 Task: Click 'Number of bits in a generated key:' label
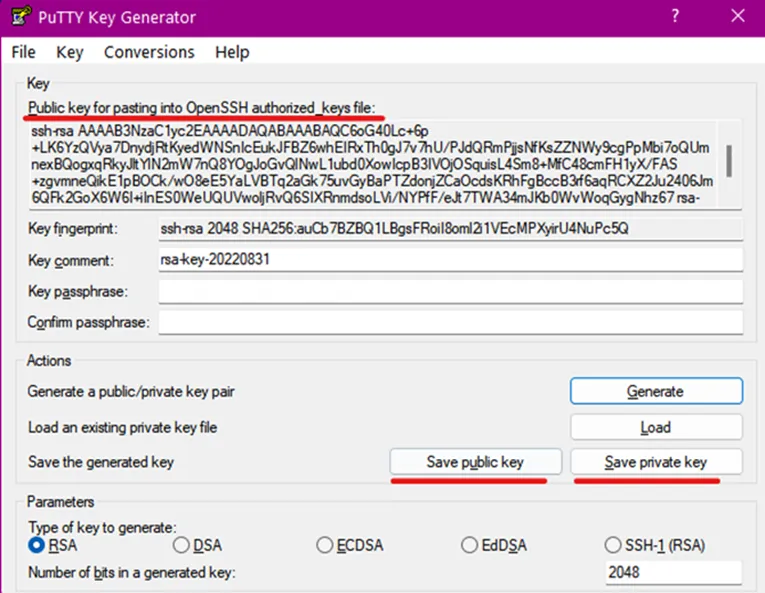point(132,572)
